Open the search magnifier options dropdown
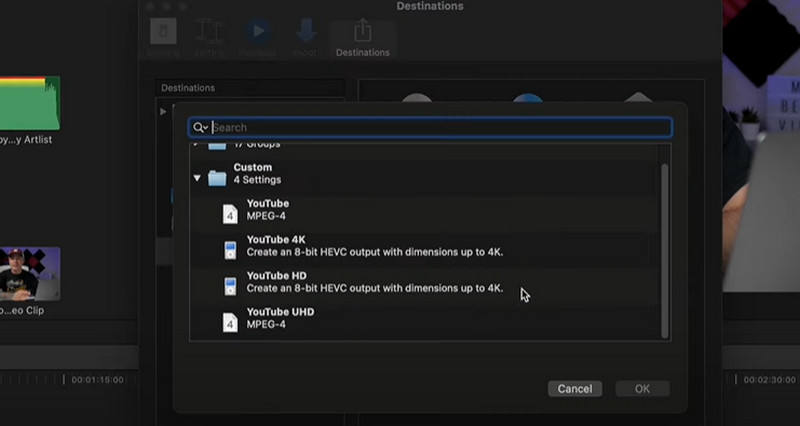The width and height of the screenshot is (800, 426). [x=200, y=128]
